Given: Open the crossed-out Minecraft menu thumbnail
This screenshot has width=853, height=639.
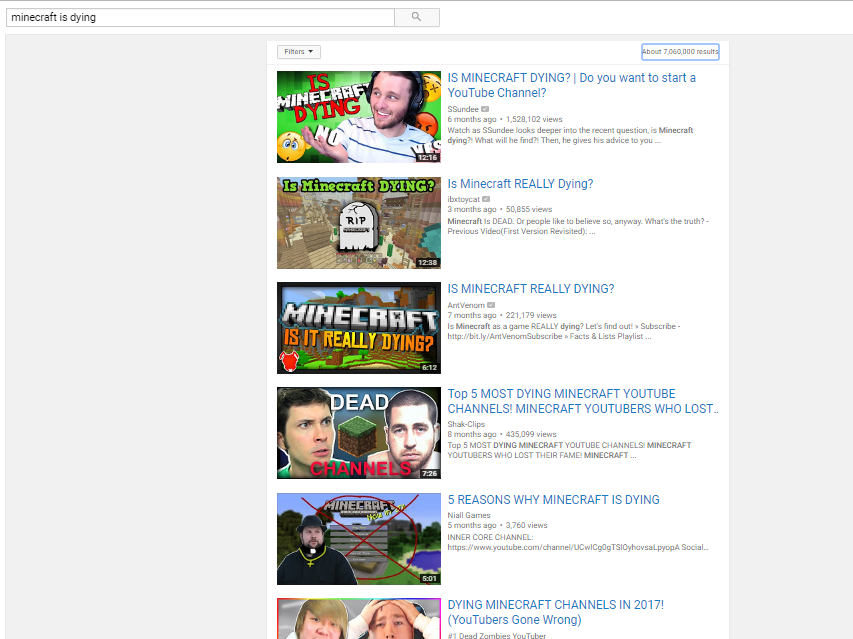Looking at the screenshot, I should coord(359,539).
